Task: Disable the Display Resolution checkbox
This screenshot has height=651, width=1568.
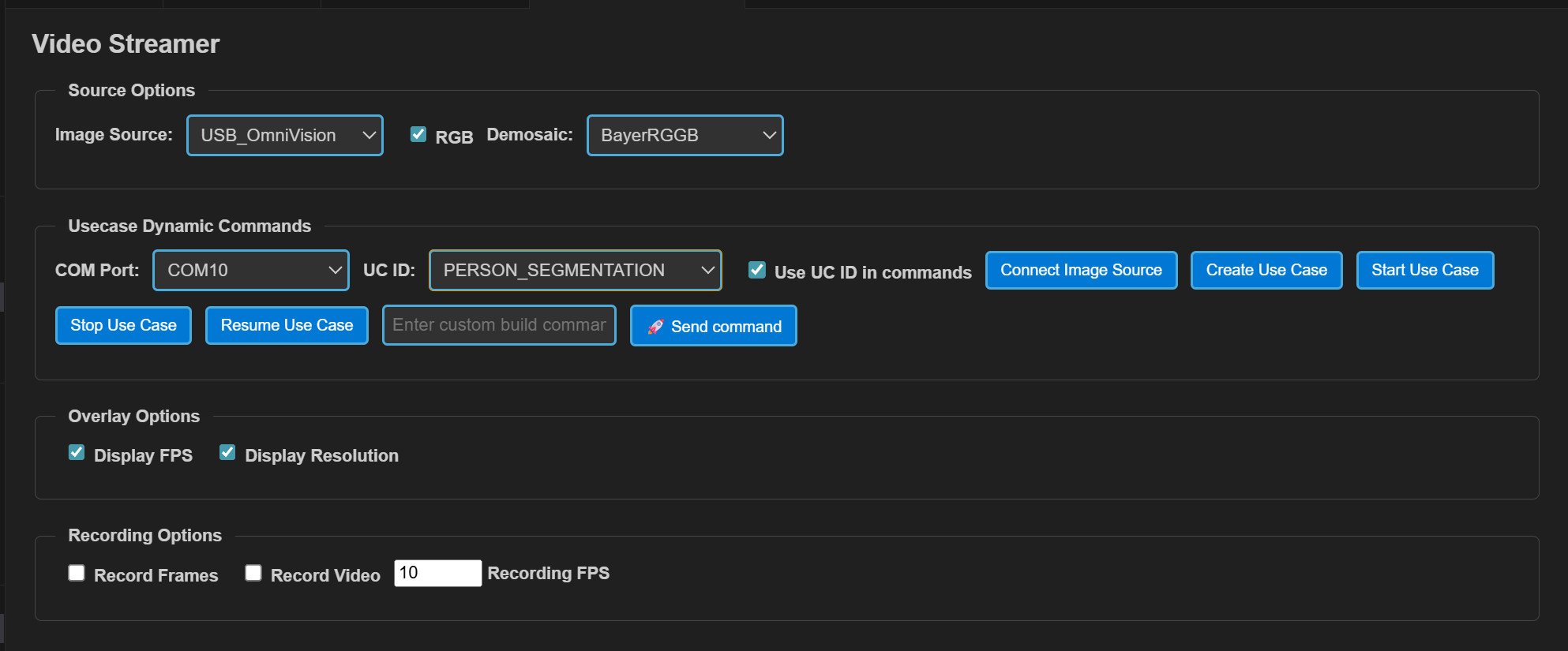Action: [227, 452]
